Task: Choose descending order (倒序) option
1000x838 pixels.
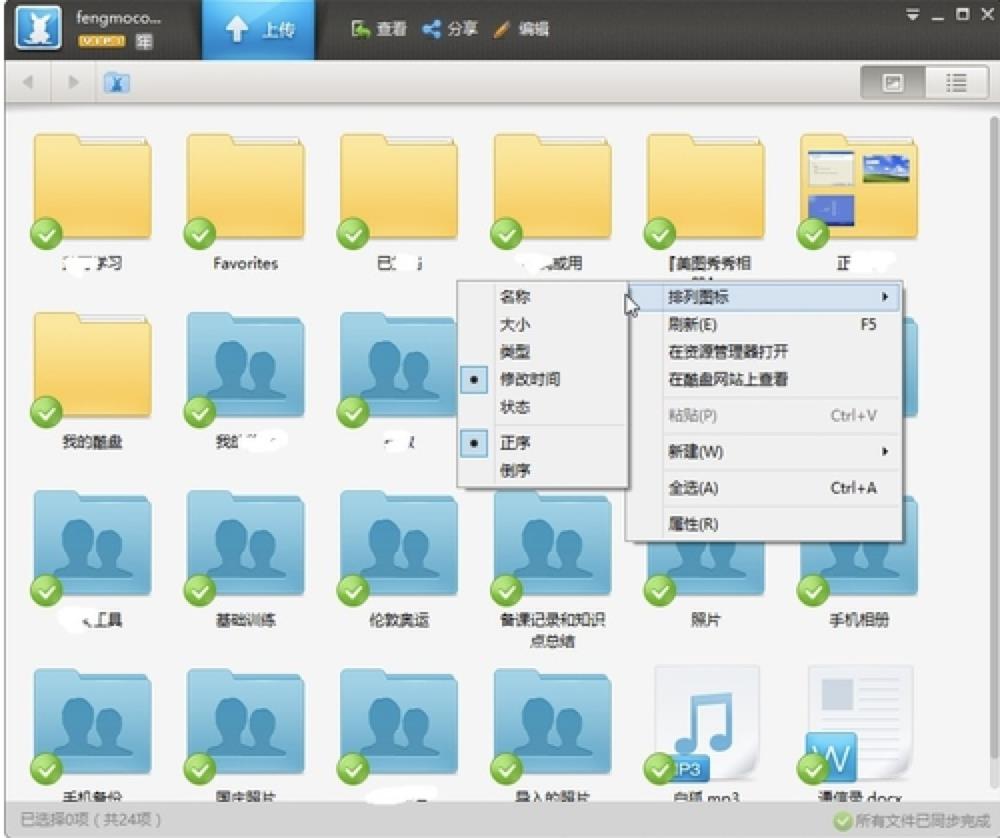Action: coord(515,470)
